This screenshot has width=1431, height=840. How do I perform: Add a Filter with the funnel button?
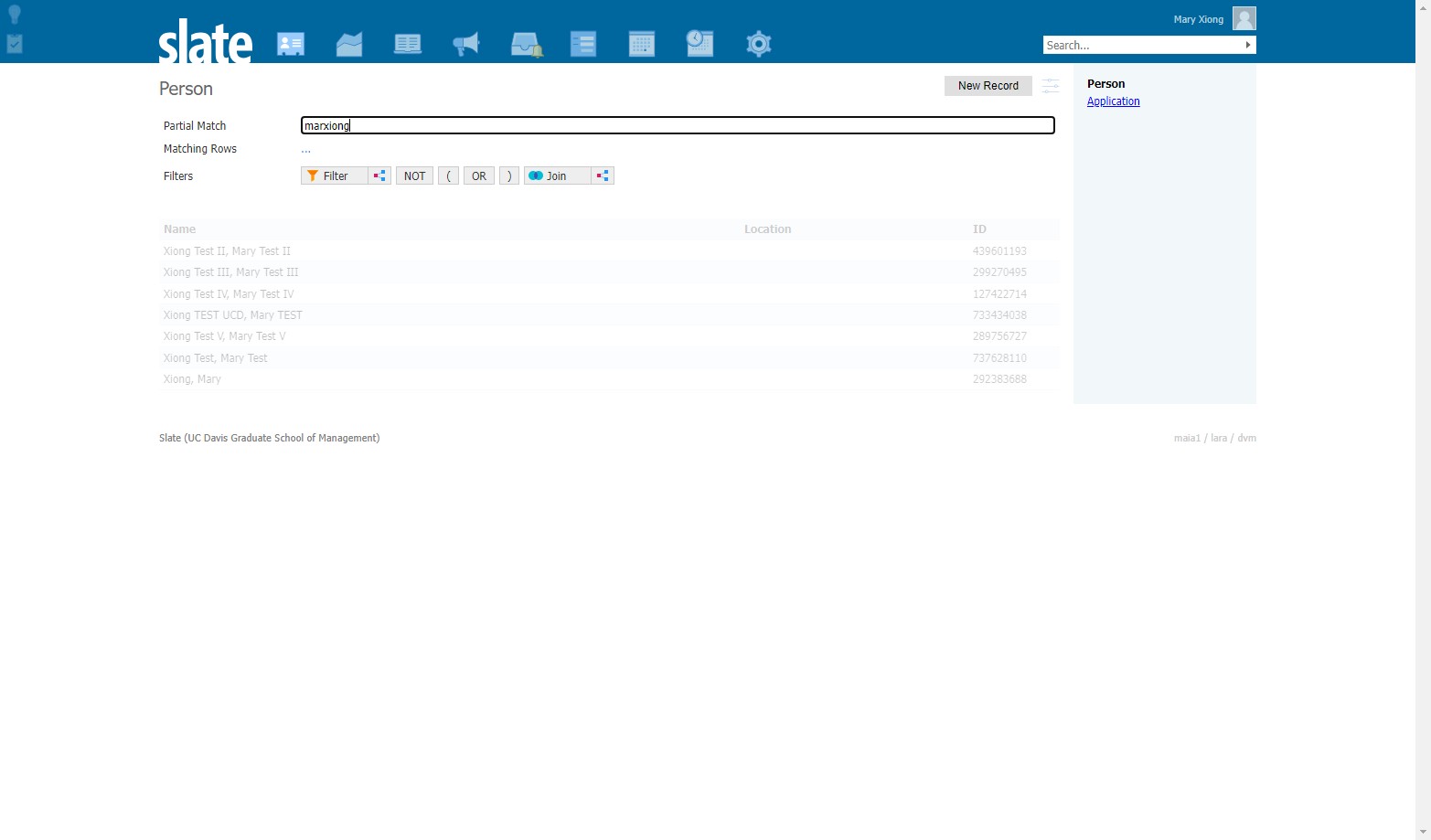point(335,175)
